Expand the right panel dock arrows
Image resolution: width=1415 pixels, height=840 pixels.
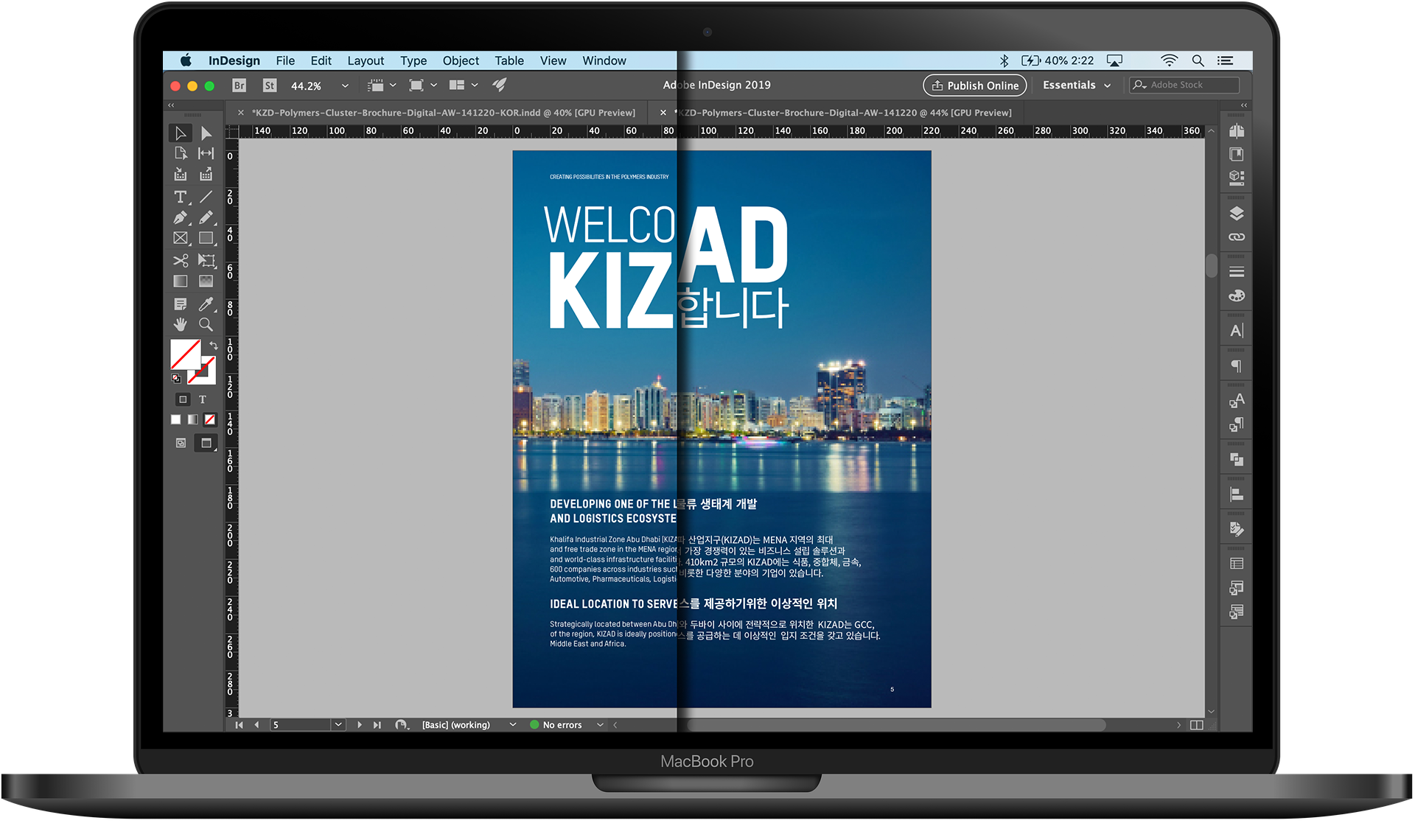[x=1244, y=105]
